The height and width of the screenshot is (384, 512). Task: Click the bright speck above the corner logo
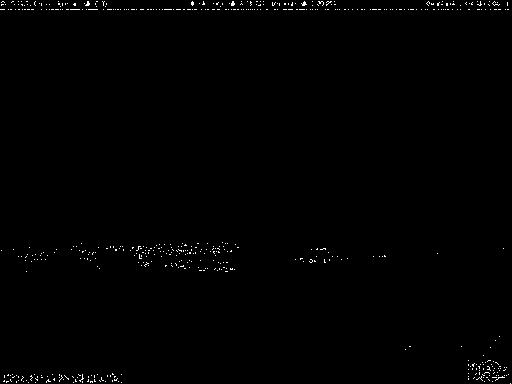click(499, 338)
